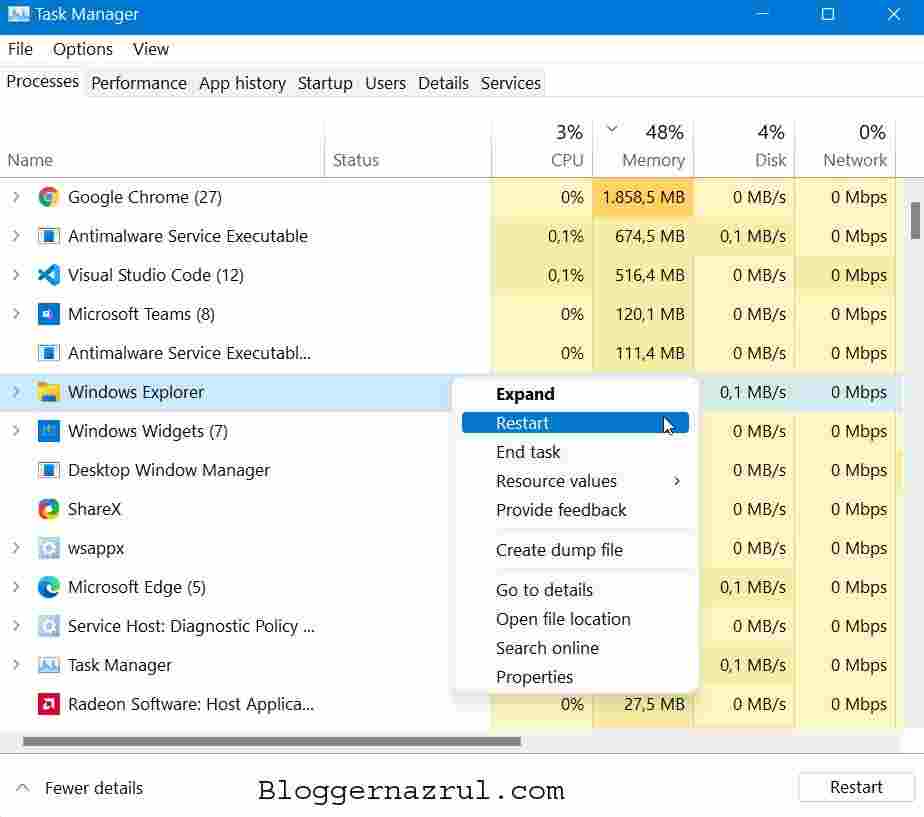Switch to the App history tab
This screenshot has width=924, height=817.
pos(242,83)
